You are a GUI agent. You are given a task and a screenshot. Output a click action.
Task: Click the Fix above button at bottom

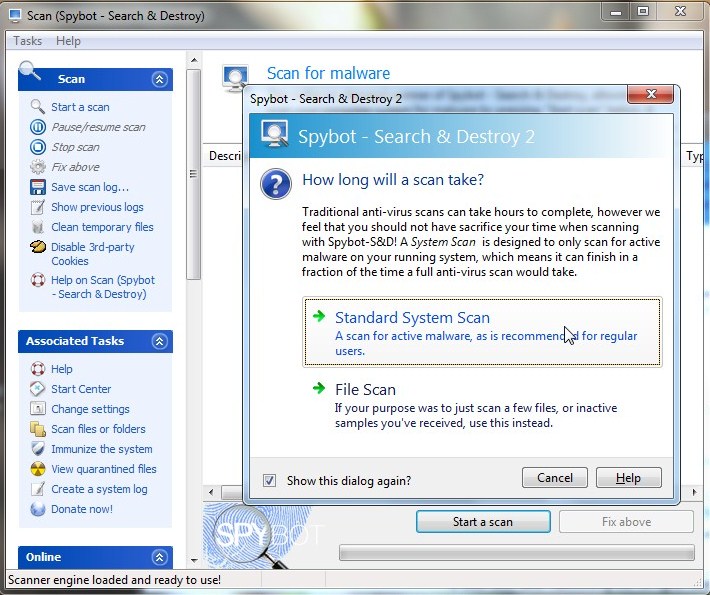[626, 522]
